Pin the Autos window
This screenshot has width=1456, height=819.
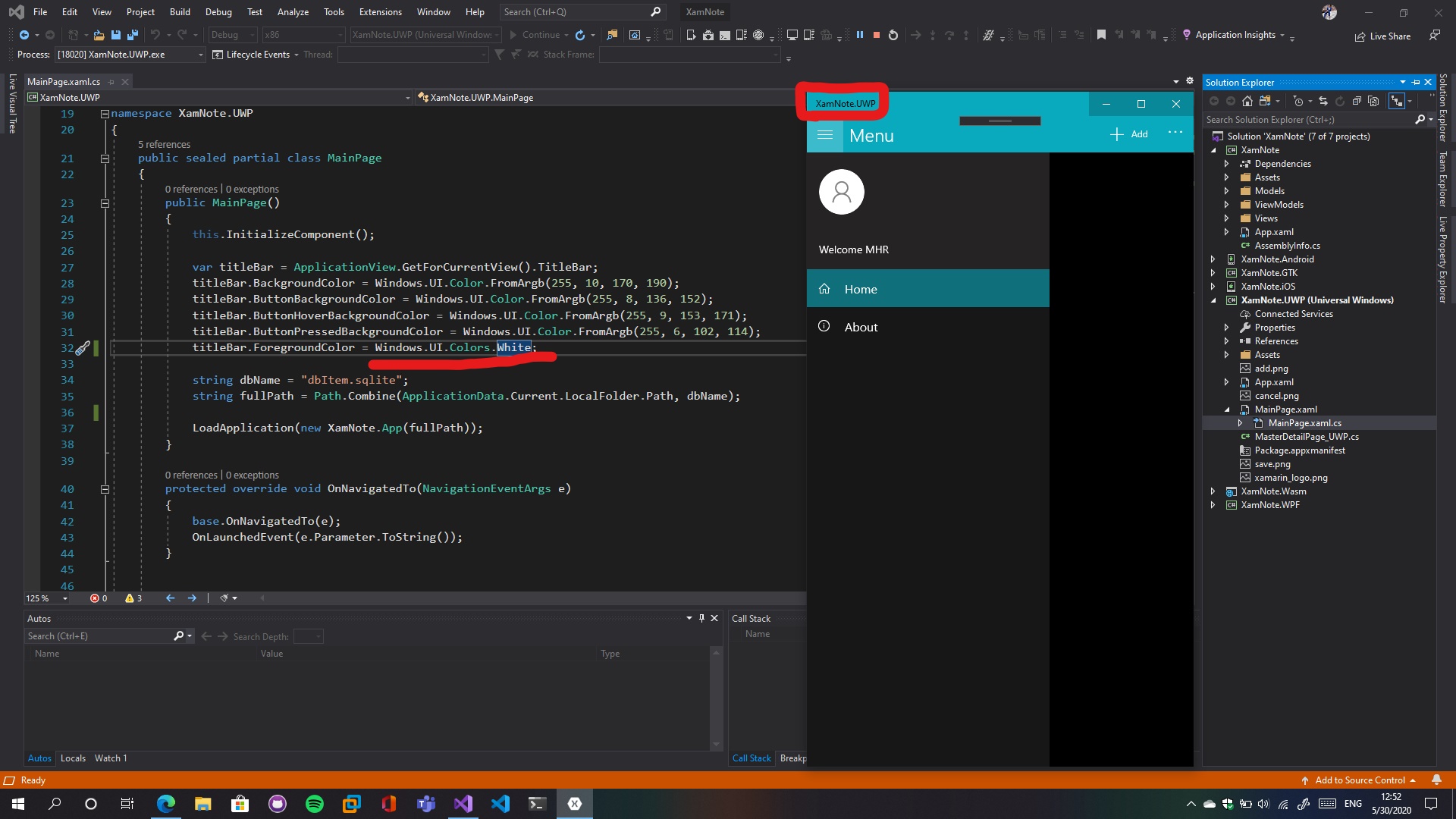702,618
